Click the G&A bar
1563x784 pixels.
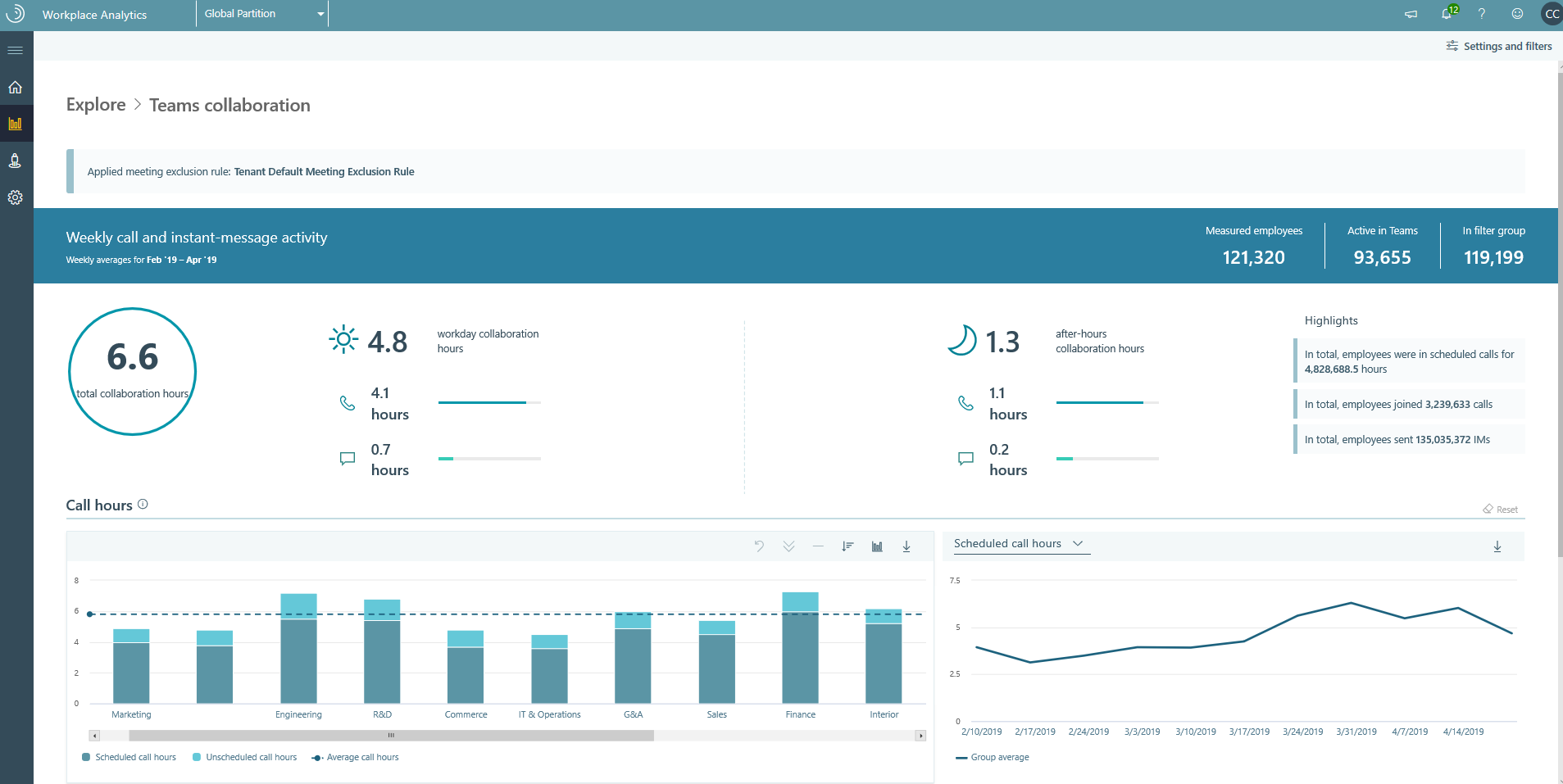click(x=633, y=658)
